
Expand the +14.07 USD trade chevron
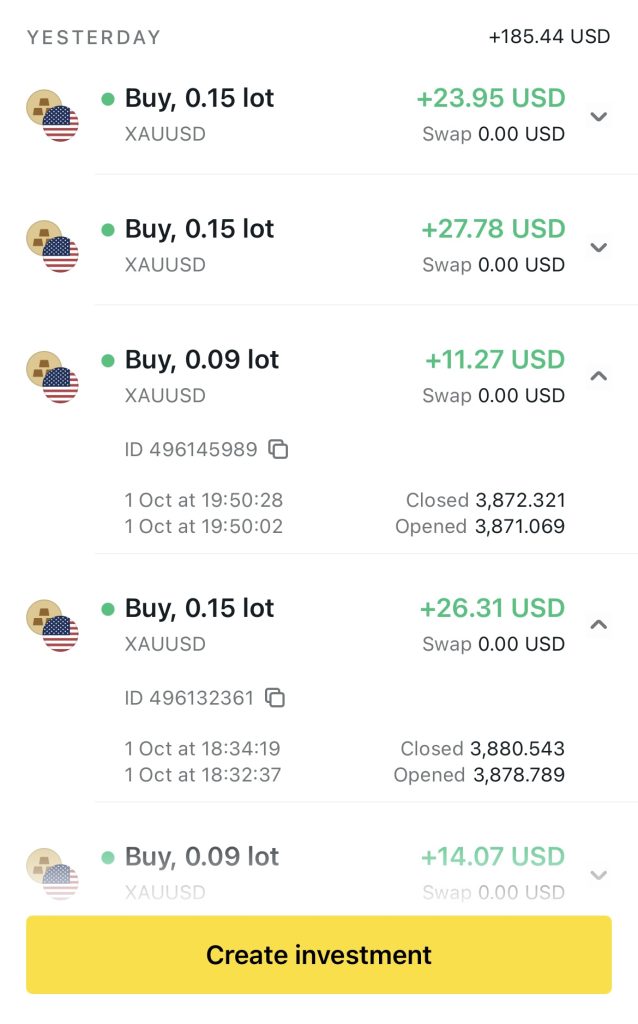[x=598, y=875]
